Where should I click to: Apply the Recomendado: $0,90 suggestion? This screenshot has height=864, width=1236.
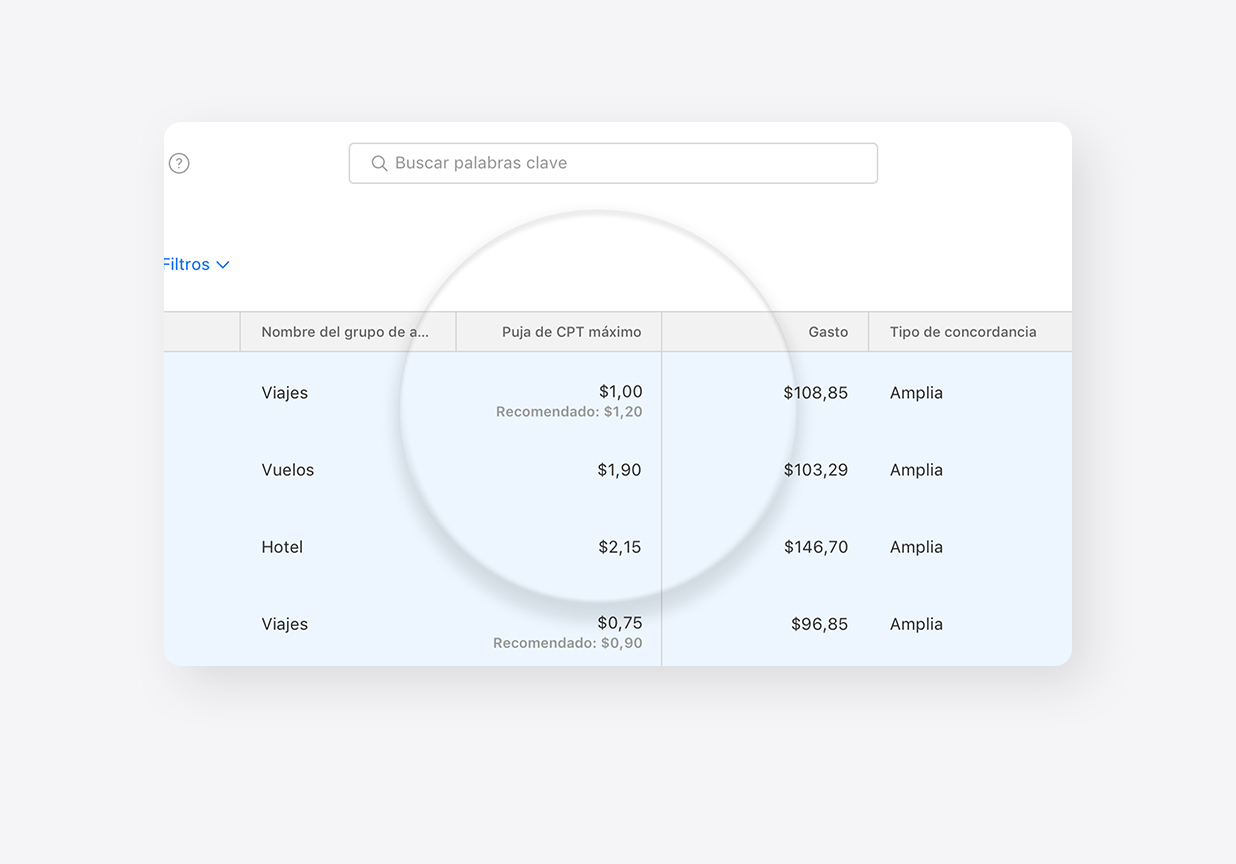pos(567,643)
